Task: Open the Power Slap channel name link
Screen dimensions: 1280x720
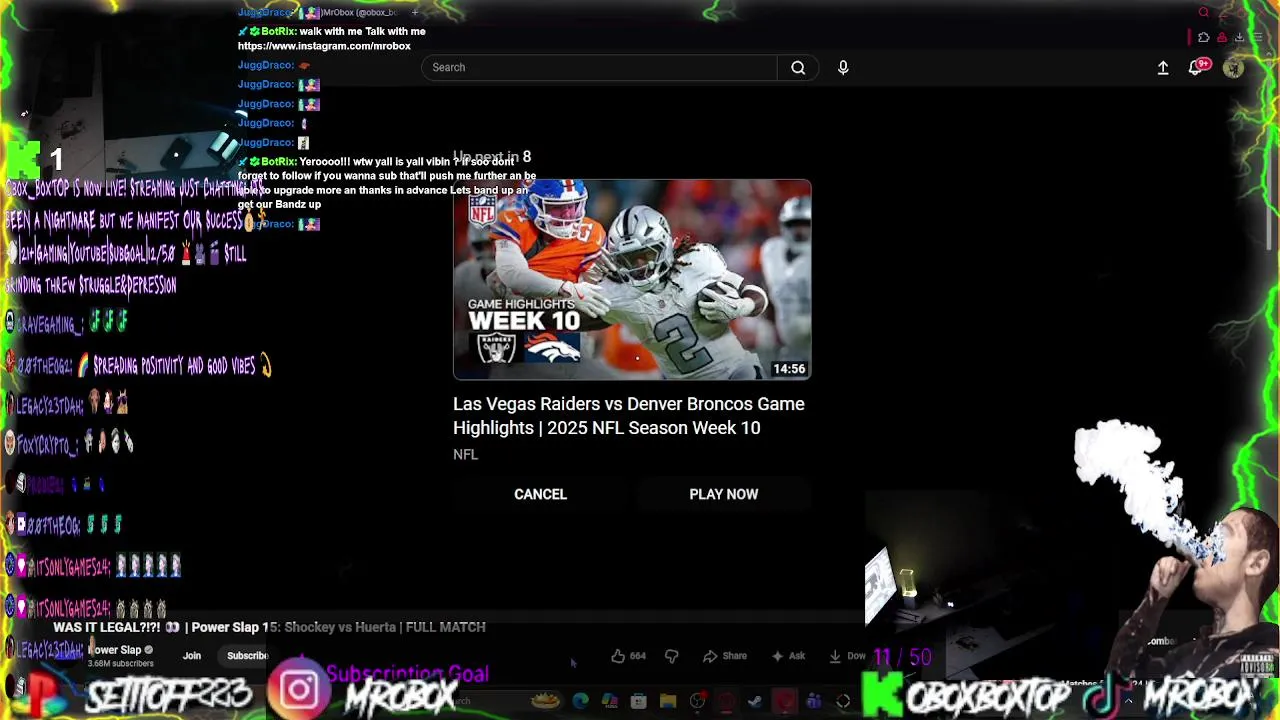Action: (x=115, y=650)
